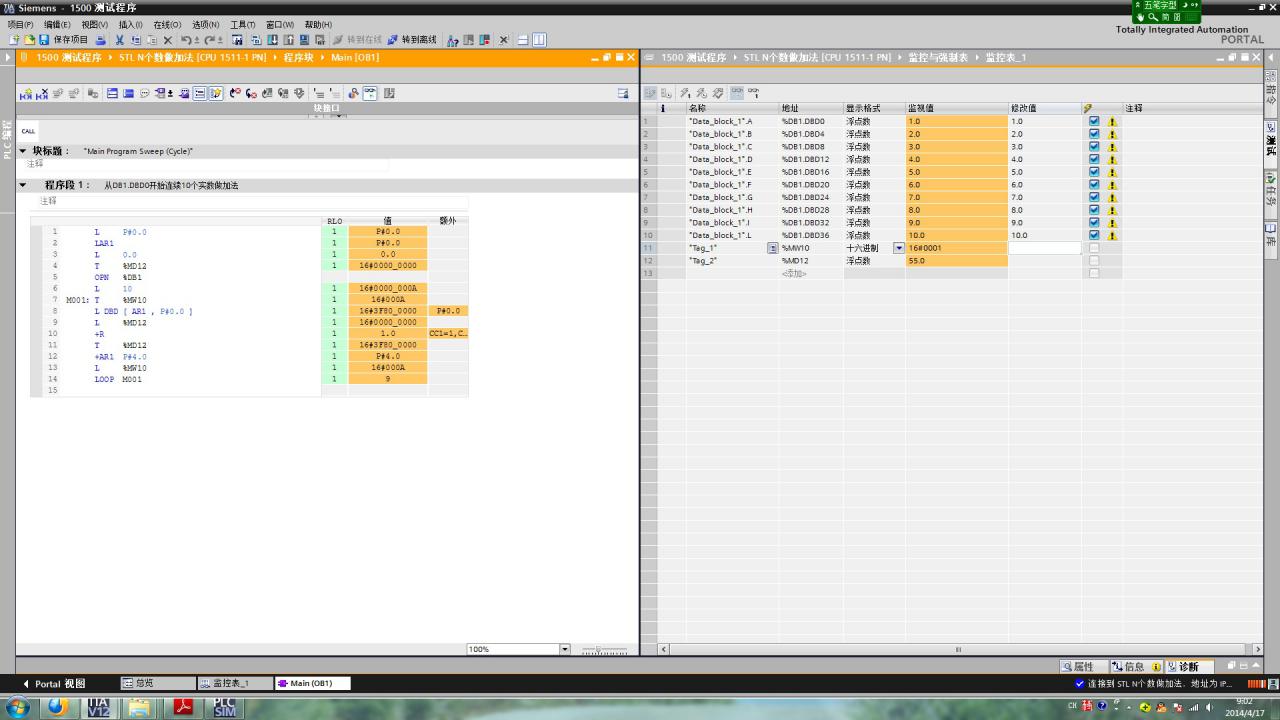Uncheck modify checkbox for Data_block_1.E
Viewport: 1280px width, 720px height.
pyautogui.click(x=1094, y=172)
